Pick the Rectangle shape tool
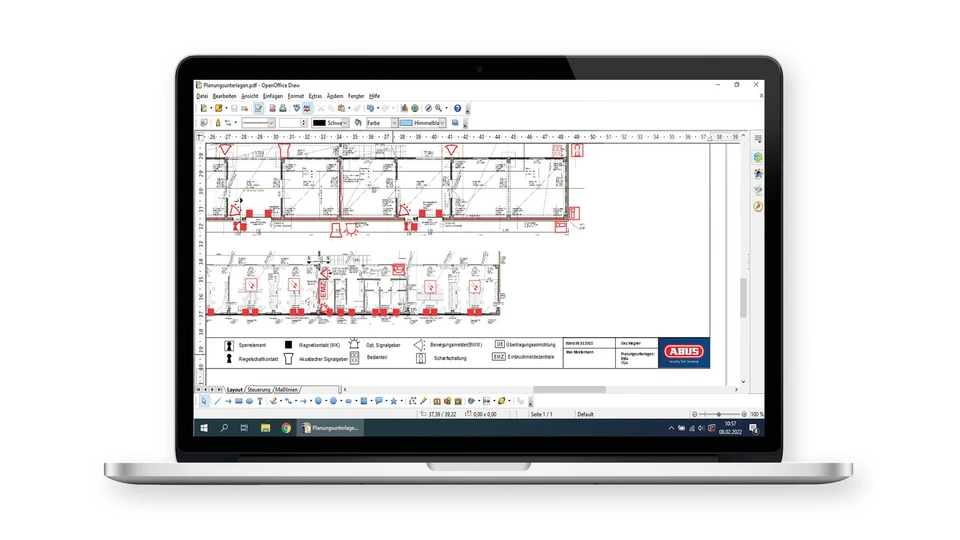This screenshot has height=540, width=960. (x=238, y=401)
